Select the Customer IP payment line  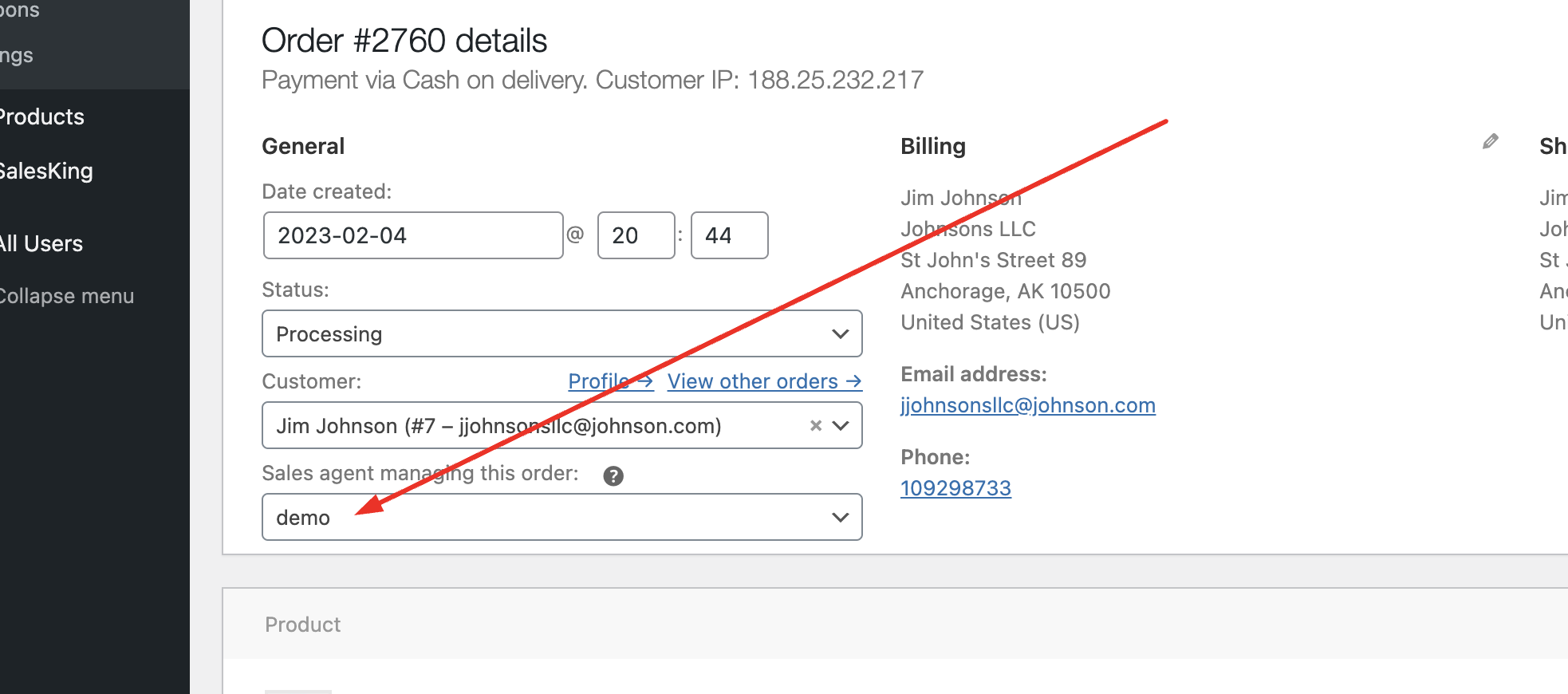click(x=593, y=80)
